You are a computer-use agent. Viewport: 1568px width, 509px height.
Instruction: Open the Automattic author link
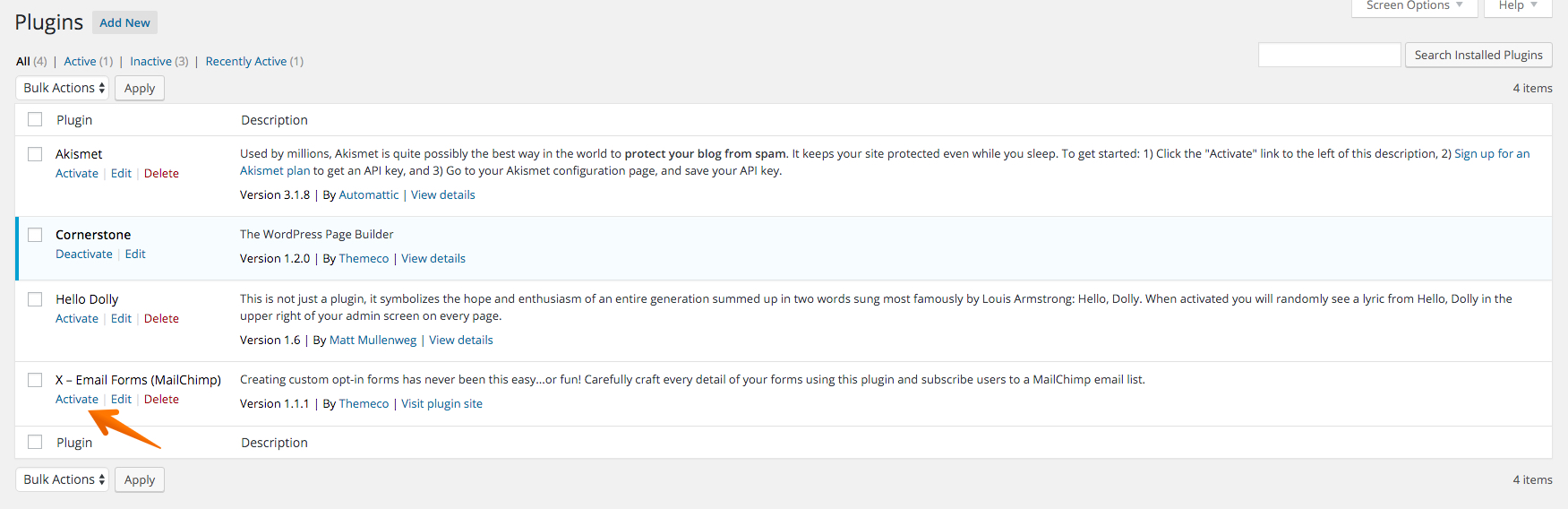pyautogui.click(x=369, y=194)
